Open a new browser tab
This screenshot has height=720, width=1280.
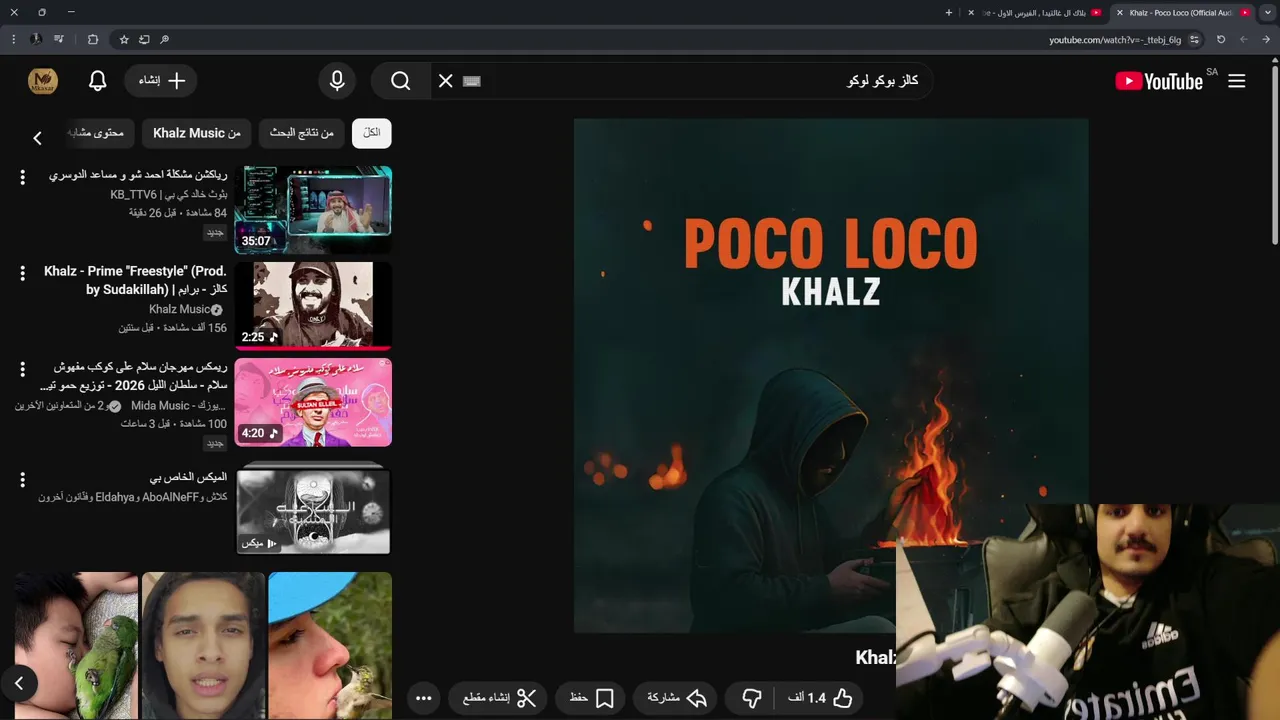(x=949, y=13)
